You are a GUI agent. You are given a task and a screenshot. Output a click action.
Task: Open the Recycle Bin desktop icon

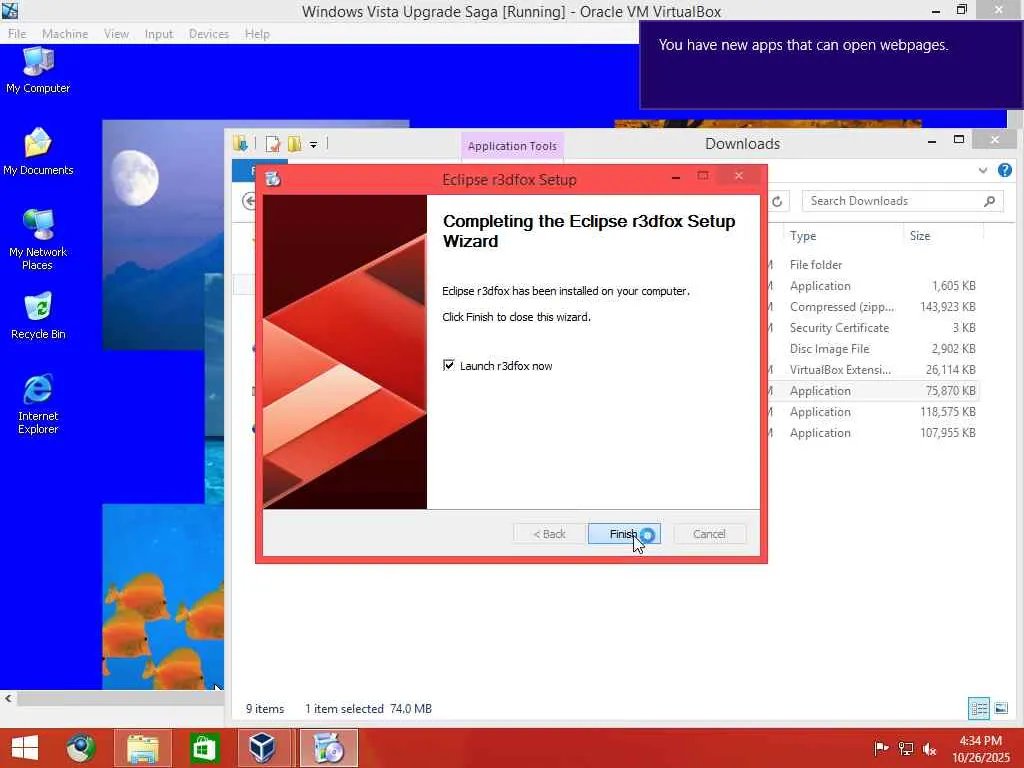[x=38, y=316]
